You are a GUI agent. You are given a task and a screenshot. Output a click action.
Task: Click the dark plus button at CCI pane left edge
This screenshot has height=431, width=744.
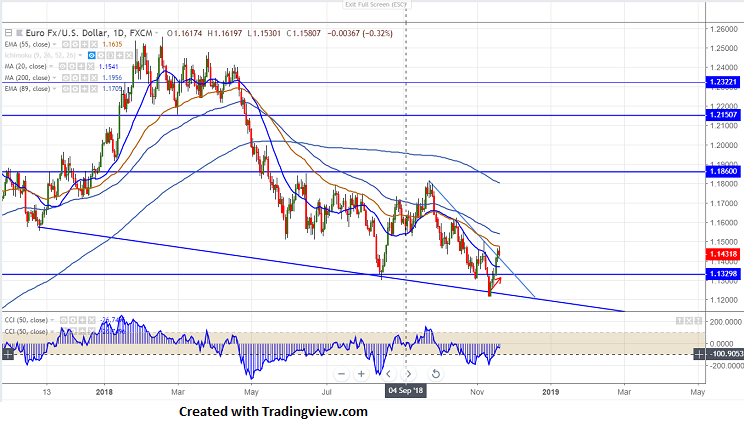(x=8, y=354)
